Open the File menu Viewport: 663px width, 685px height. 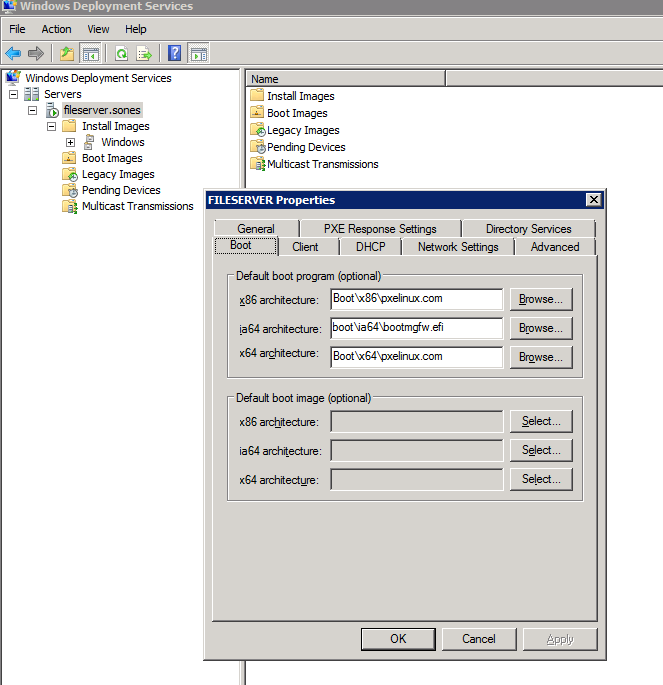pyautogui.click(x=17, y=29)
